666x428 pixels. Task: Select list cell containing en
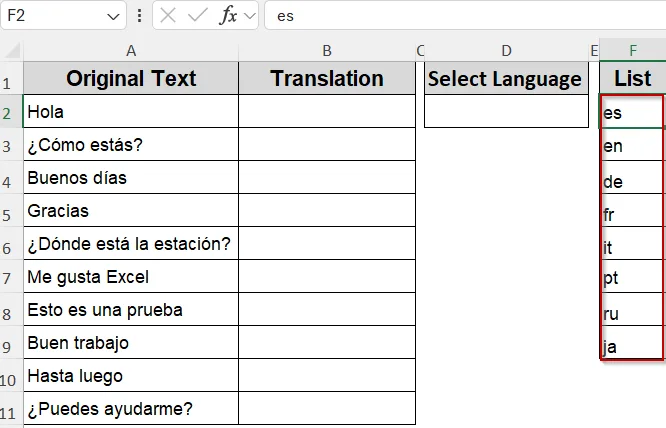(x=633, y=144)
